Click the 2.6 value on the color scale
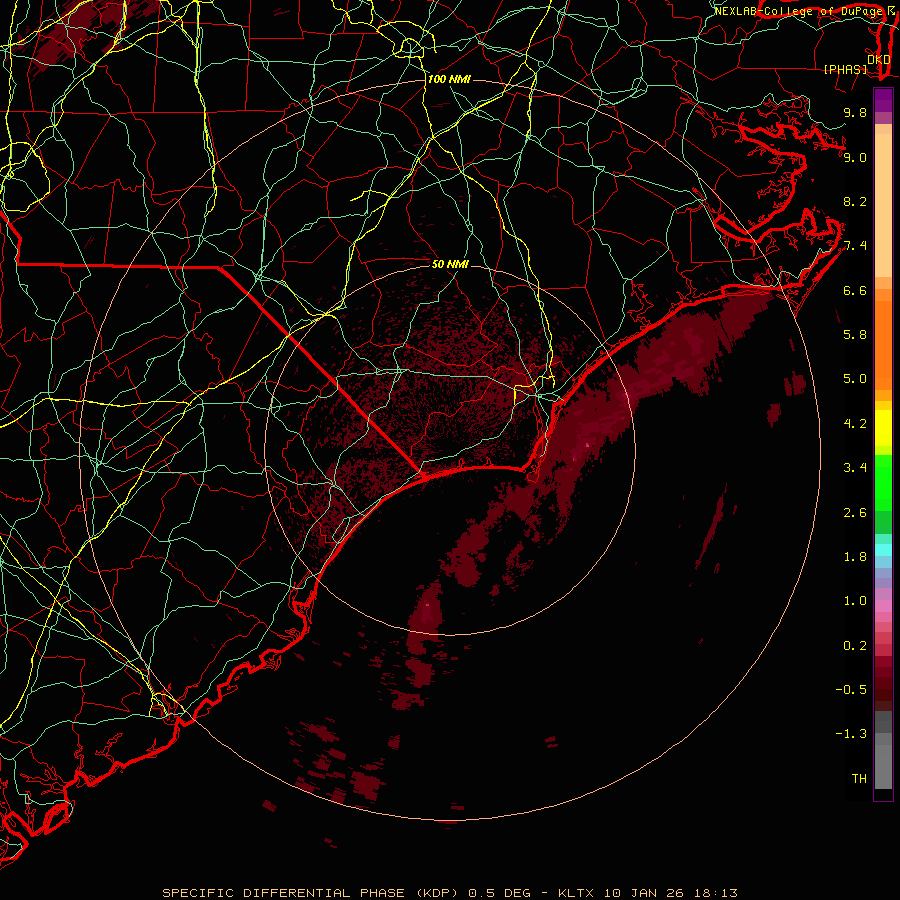The width and height of the screenshot is (900, 900). (855, 512)
